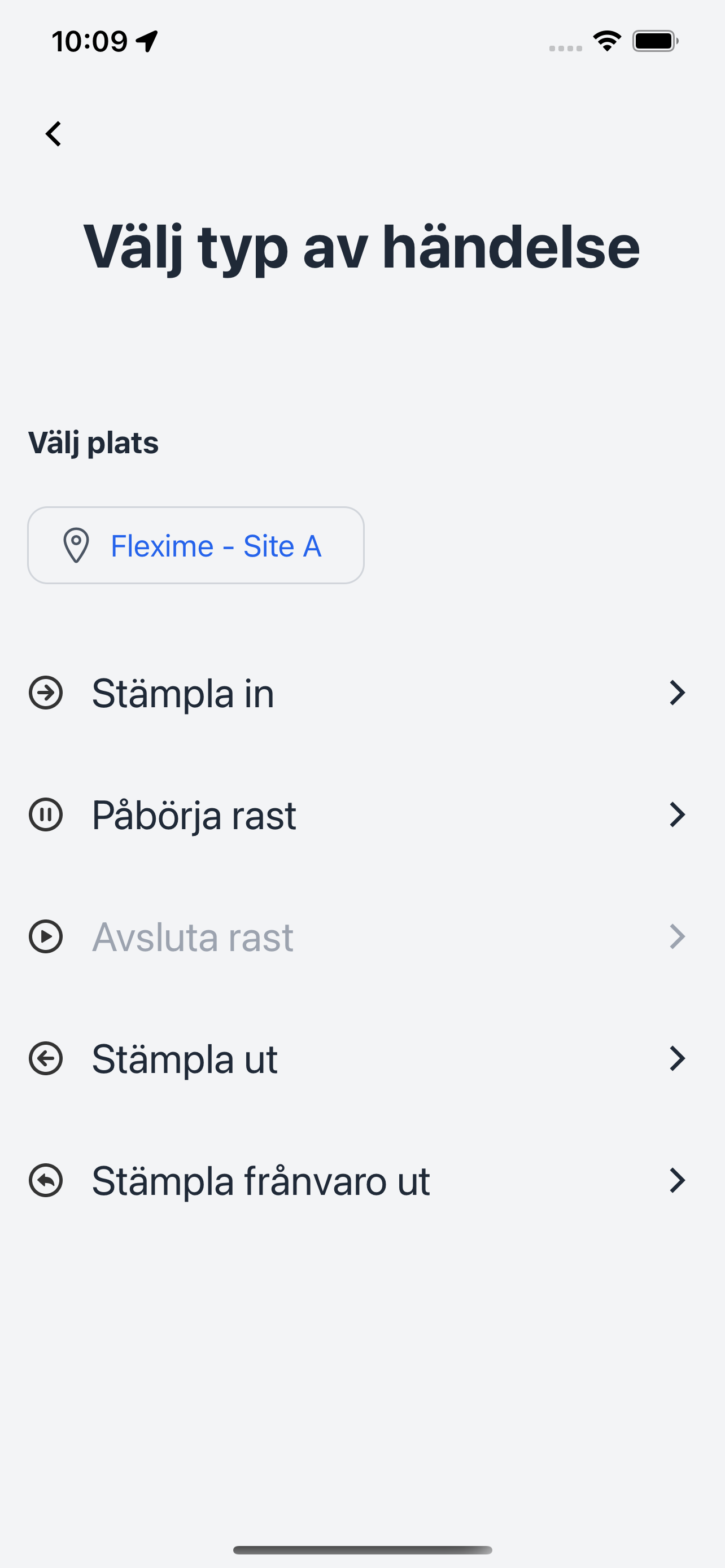This screenshot has height=1568, width=725.
Task: Open the Flexime - Site A location selector
Action: point(195,545)
